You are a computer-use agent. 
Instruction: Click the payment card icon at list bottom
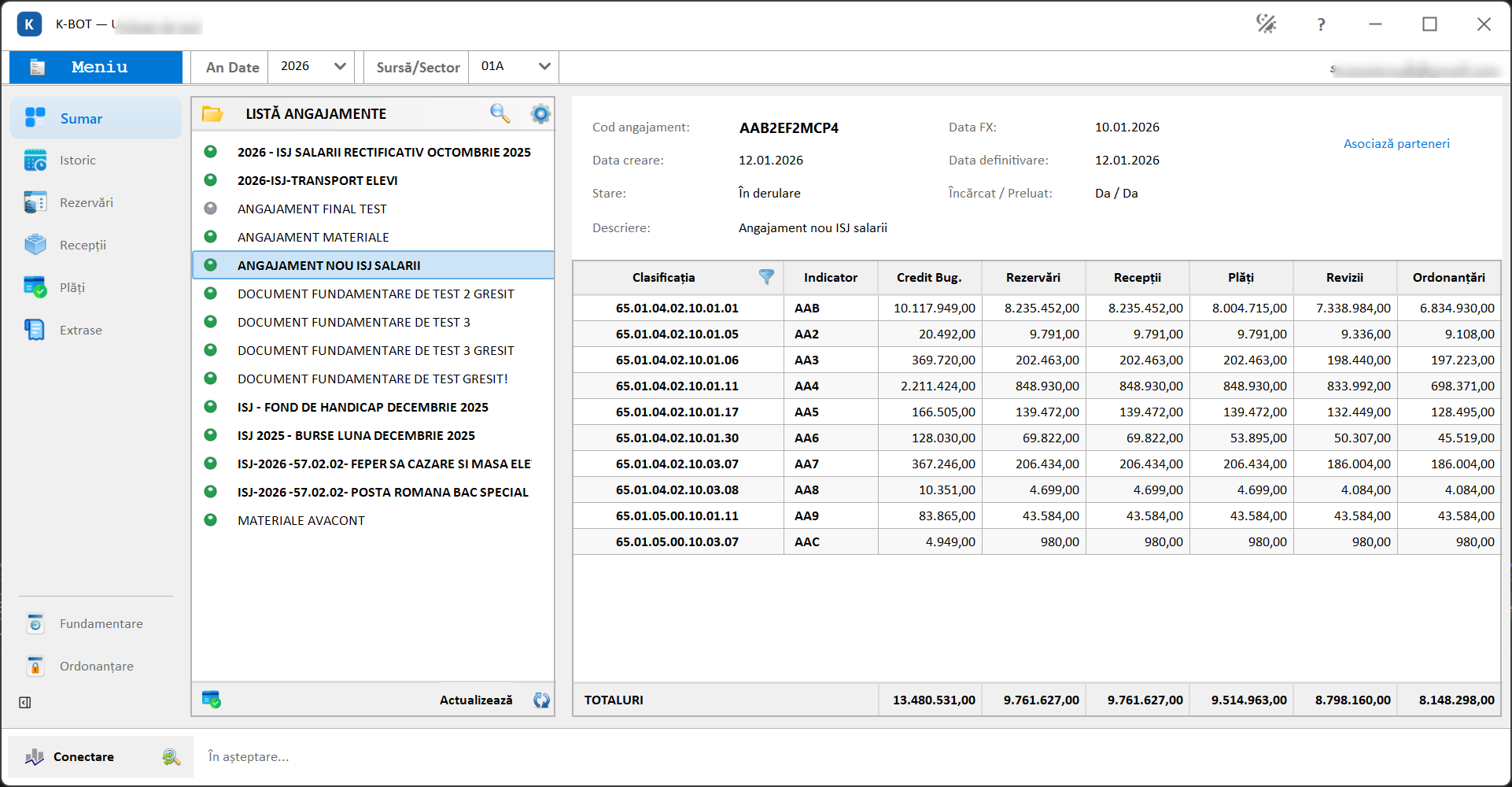[x=211, y=699]
